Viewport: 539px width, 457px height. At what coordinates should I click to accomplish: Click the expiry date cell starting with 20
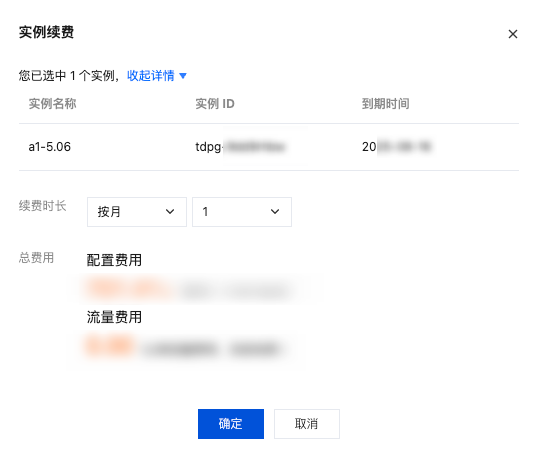click(x=396, y=147)
